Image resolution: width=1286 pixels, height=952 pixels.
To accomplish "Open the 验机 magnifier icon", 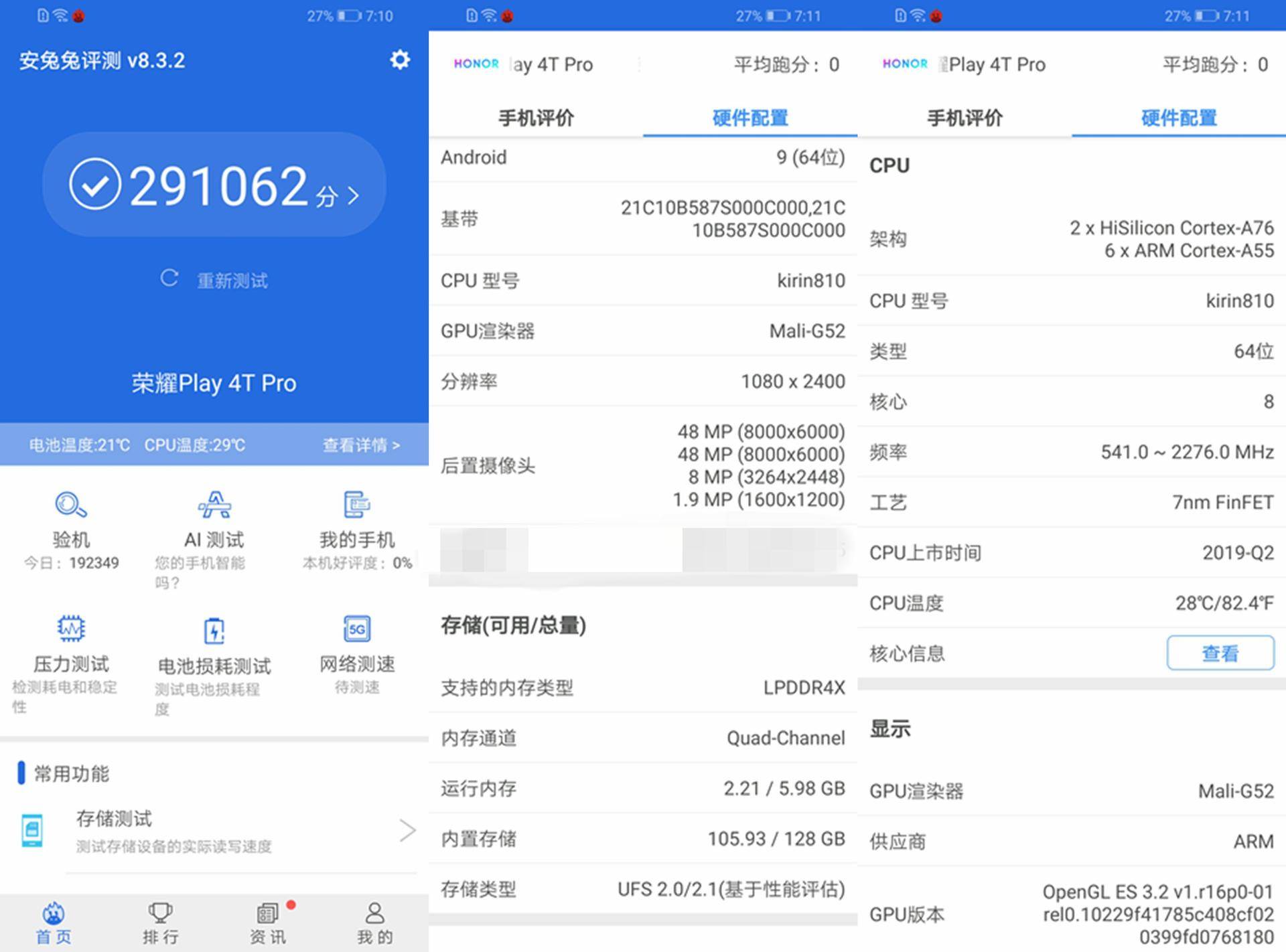I will point(71,505).
